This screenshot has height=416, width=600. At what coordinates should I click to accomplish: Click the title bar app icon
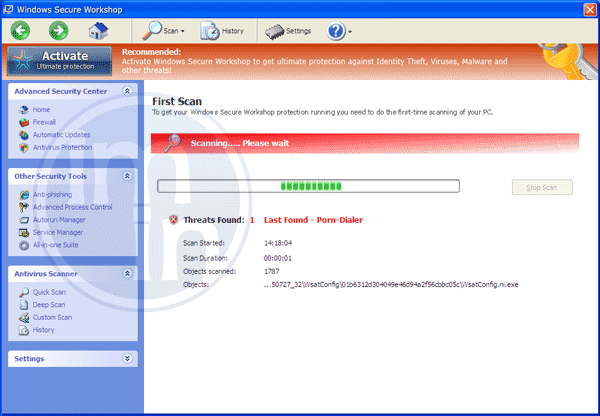pos(8,9)
